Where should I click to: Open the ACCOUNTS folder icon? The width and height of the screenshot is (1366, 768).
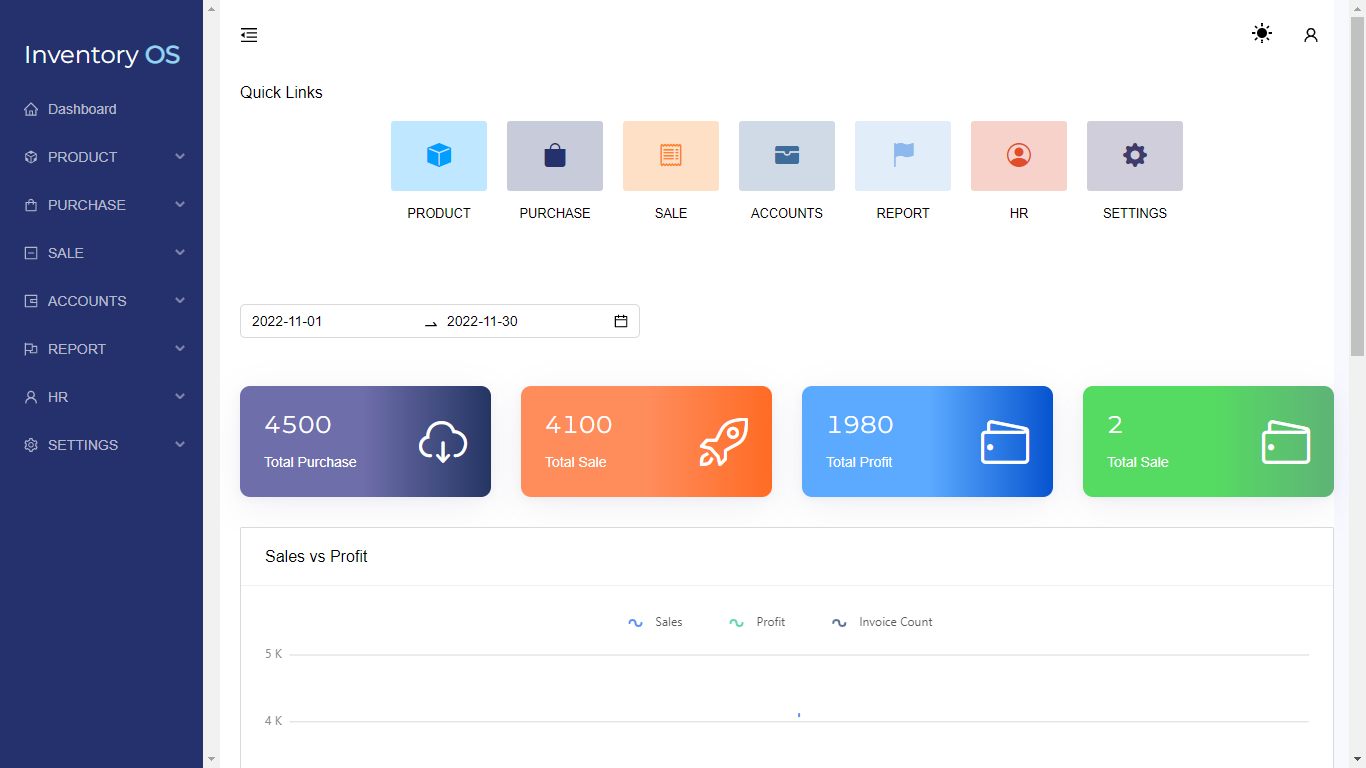pyautogui.click(x=786, y=156)
